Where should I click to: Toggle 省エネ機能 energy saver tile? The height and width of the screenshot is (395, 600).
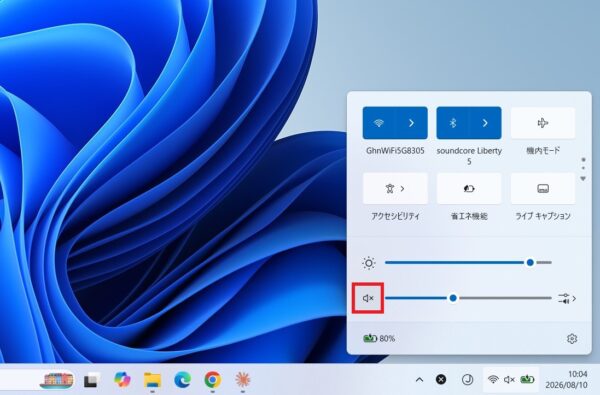click(469, 188)
